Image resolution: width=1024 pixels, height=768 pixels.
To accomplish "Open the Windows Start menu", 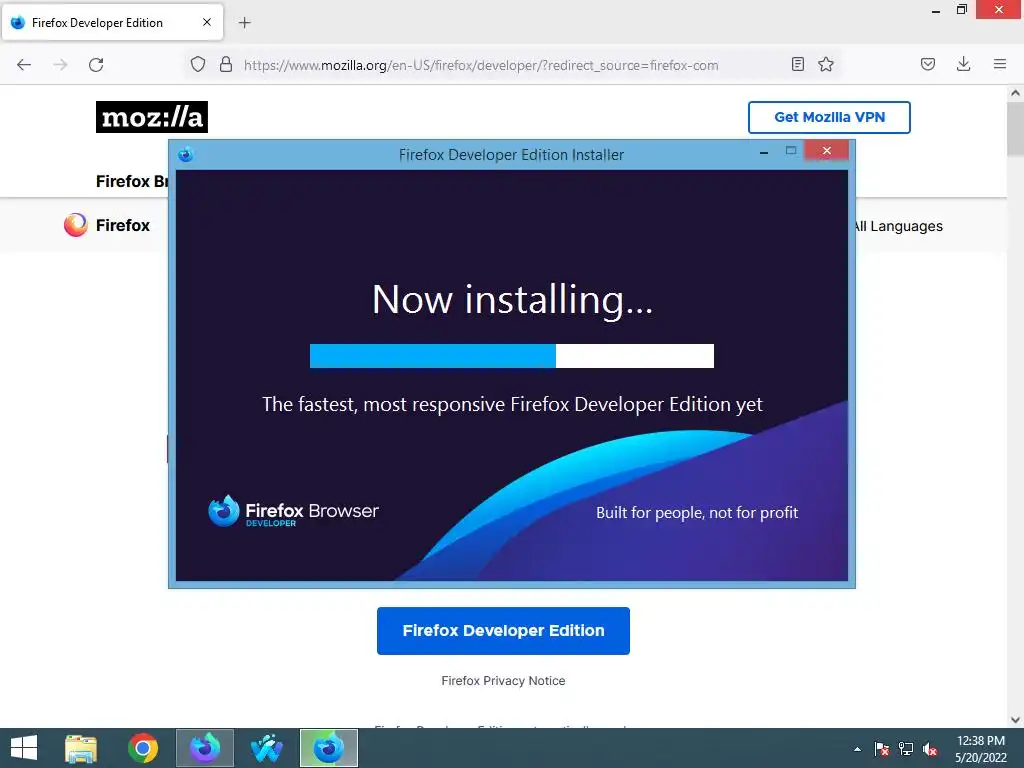I will (24, 748).
